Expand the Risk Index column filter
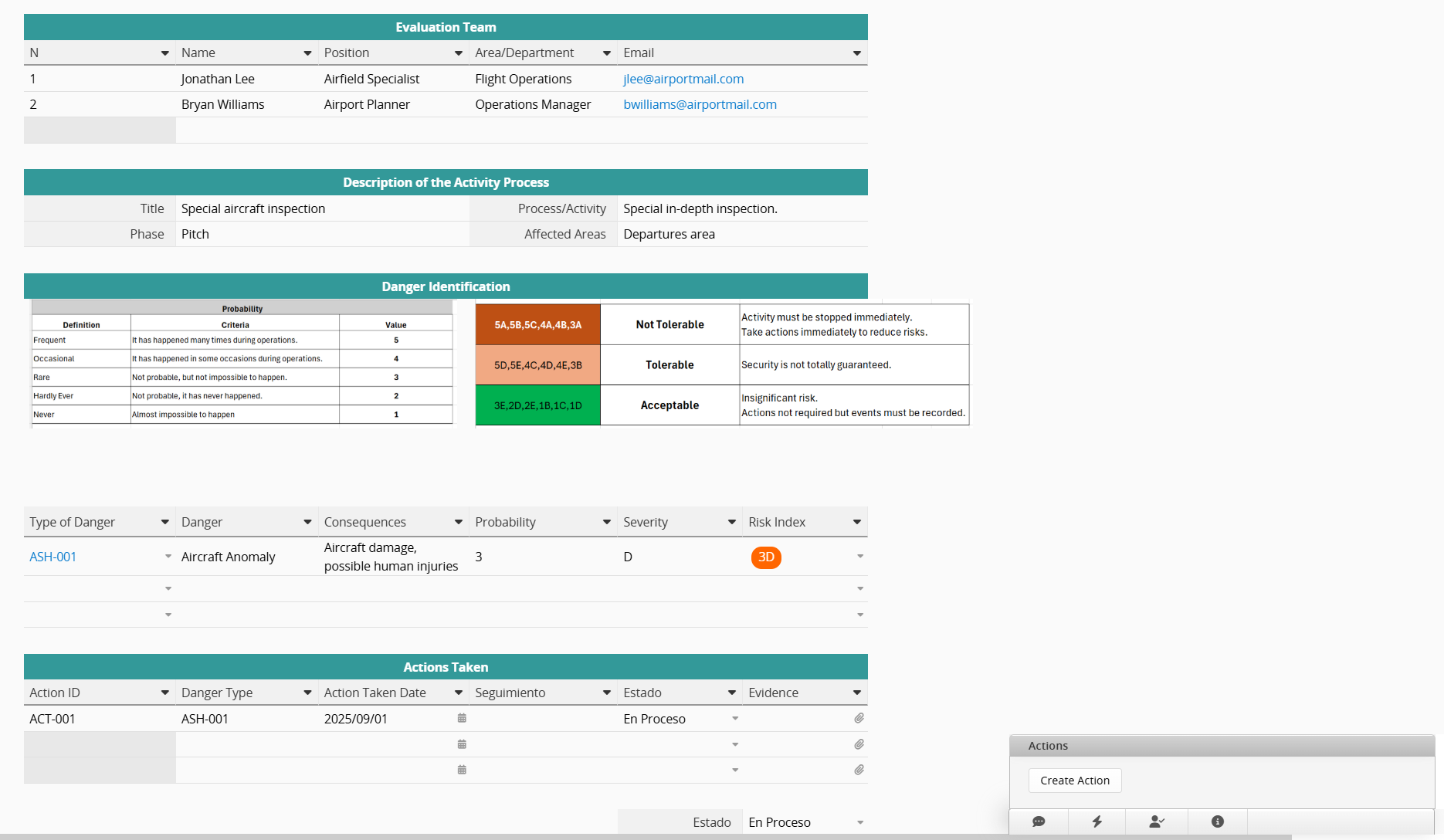 tap(856, 523)
